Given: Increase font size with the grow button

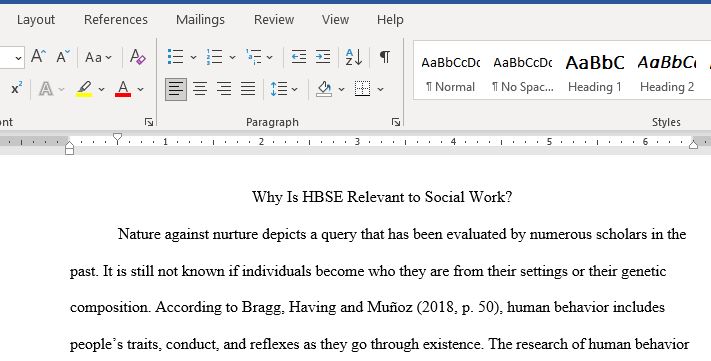Looking at the screenshot, I should tap(39, 57).
